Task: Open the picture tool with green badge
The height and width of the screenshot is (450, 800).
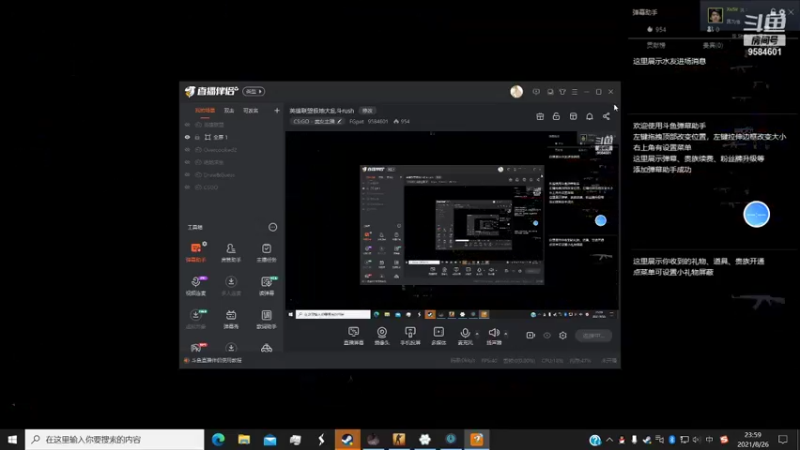Action: (266, 286)
